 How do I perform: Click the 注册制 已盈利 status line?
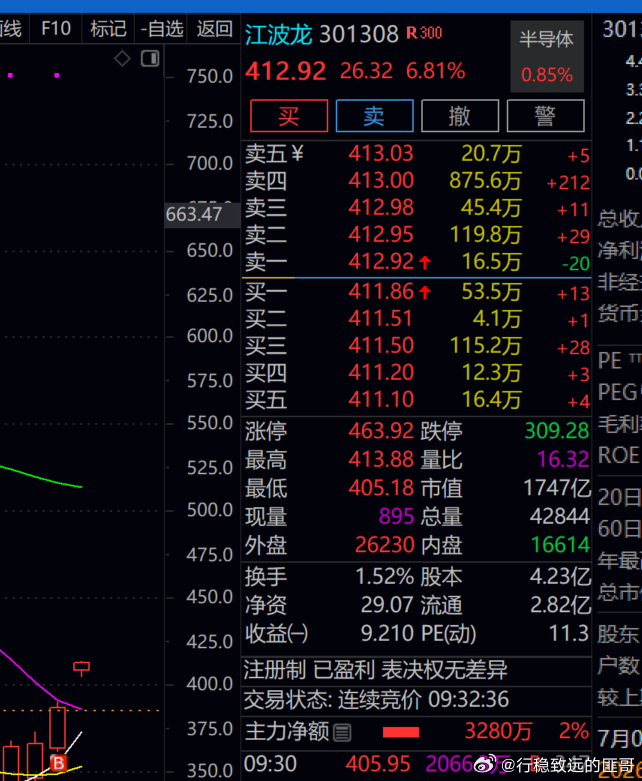[376, 670]
